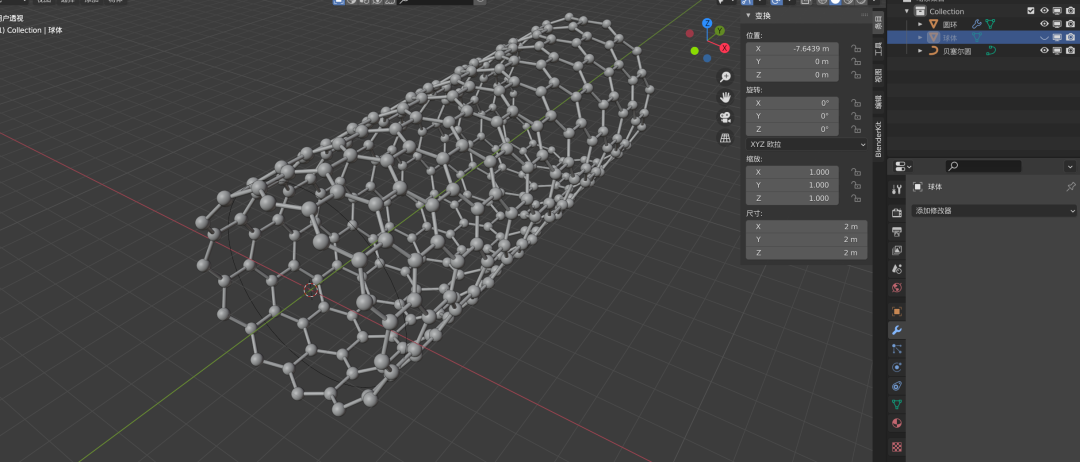Click the viewport zoom magnifier gizmo
1080x462 pixels.
click(725, 76)
